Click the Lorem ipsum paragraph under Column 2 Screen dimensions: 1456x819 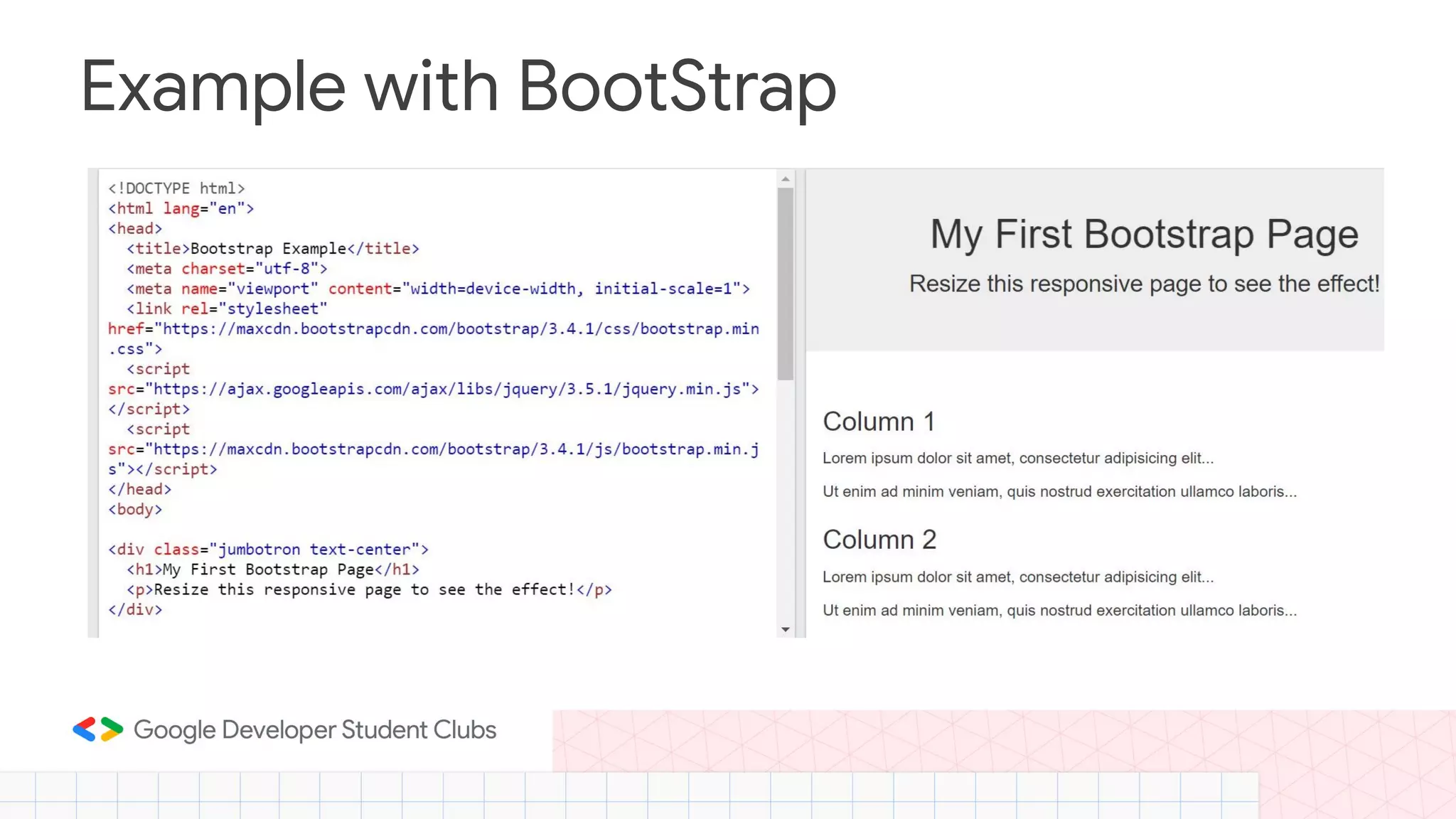pos(1018,577)
